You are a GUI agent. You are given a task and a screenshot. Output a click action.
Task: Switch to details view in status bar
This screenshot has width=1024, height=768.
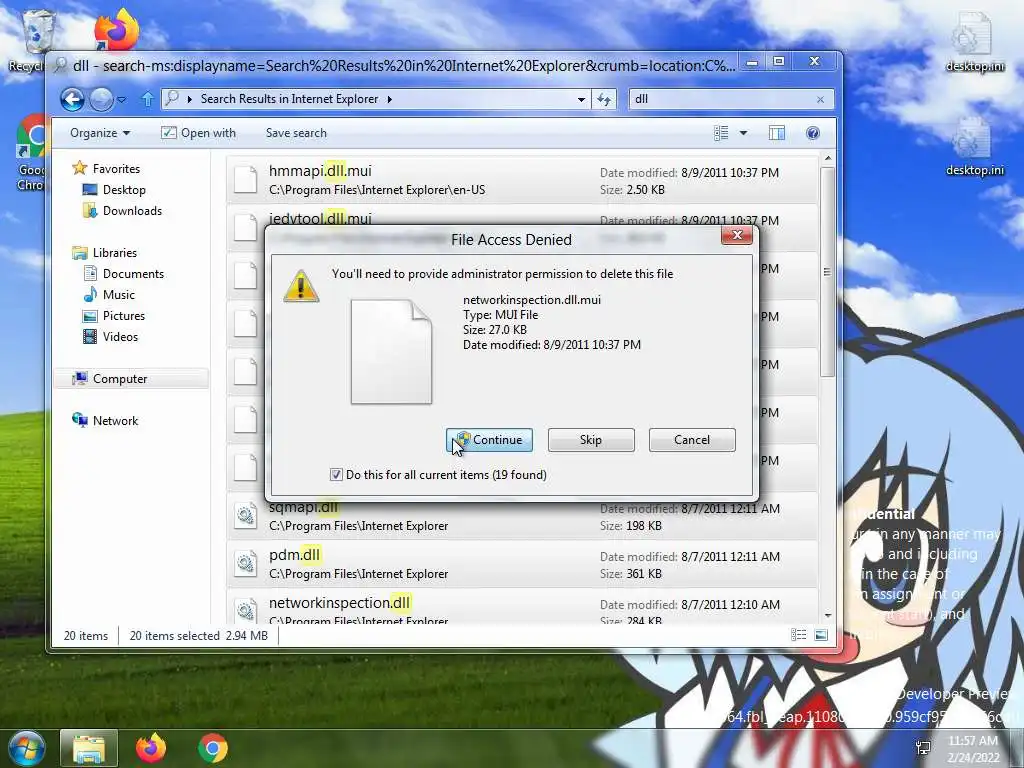point(798,635)
